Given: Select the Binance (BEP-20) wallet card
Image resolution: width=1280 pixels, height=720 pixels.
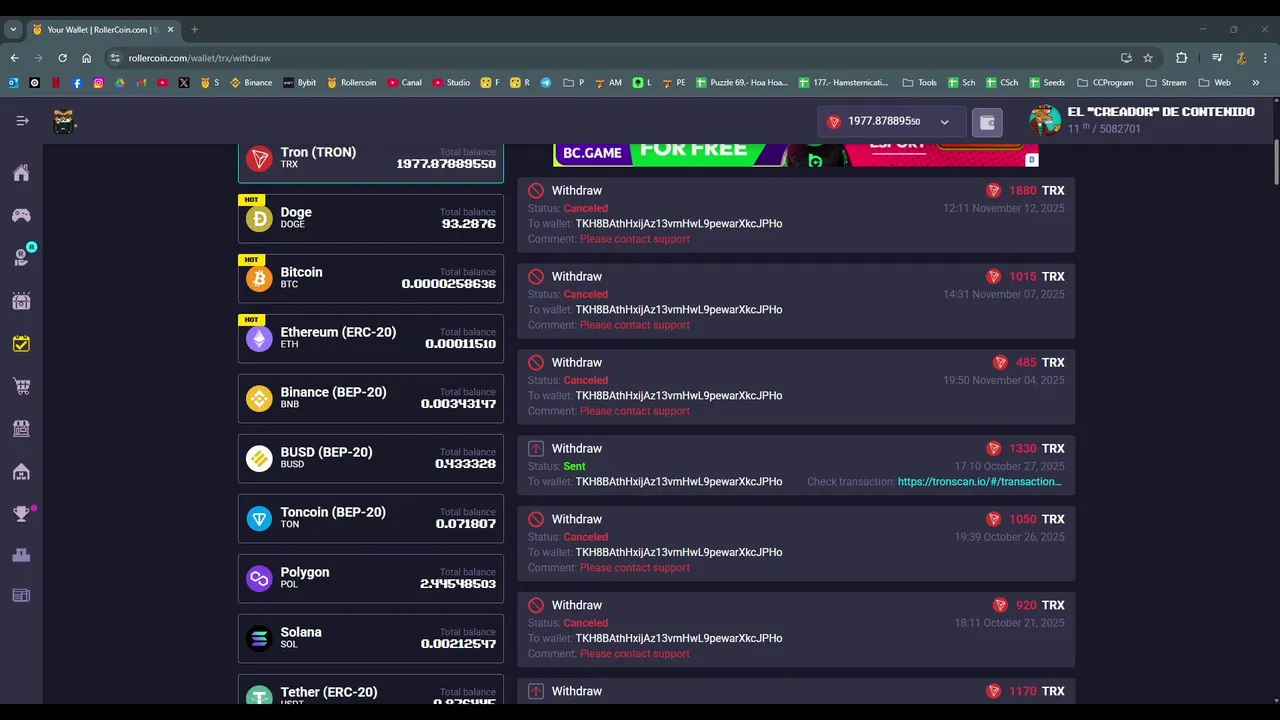Looking at the screenshot, I should point(371,398).
